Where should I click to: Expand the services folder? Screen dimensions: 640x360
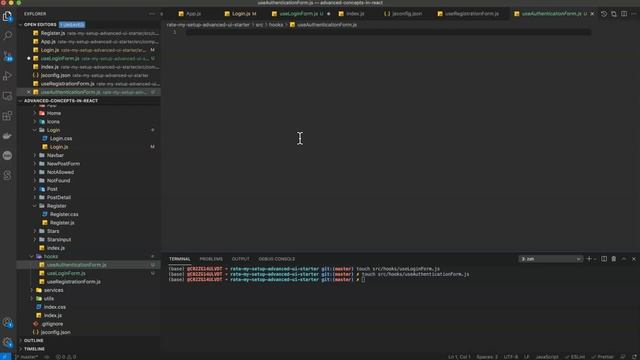53,290
